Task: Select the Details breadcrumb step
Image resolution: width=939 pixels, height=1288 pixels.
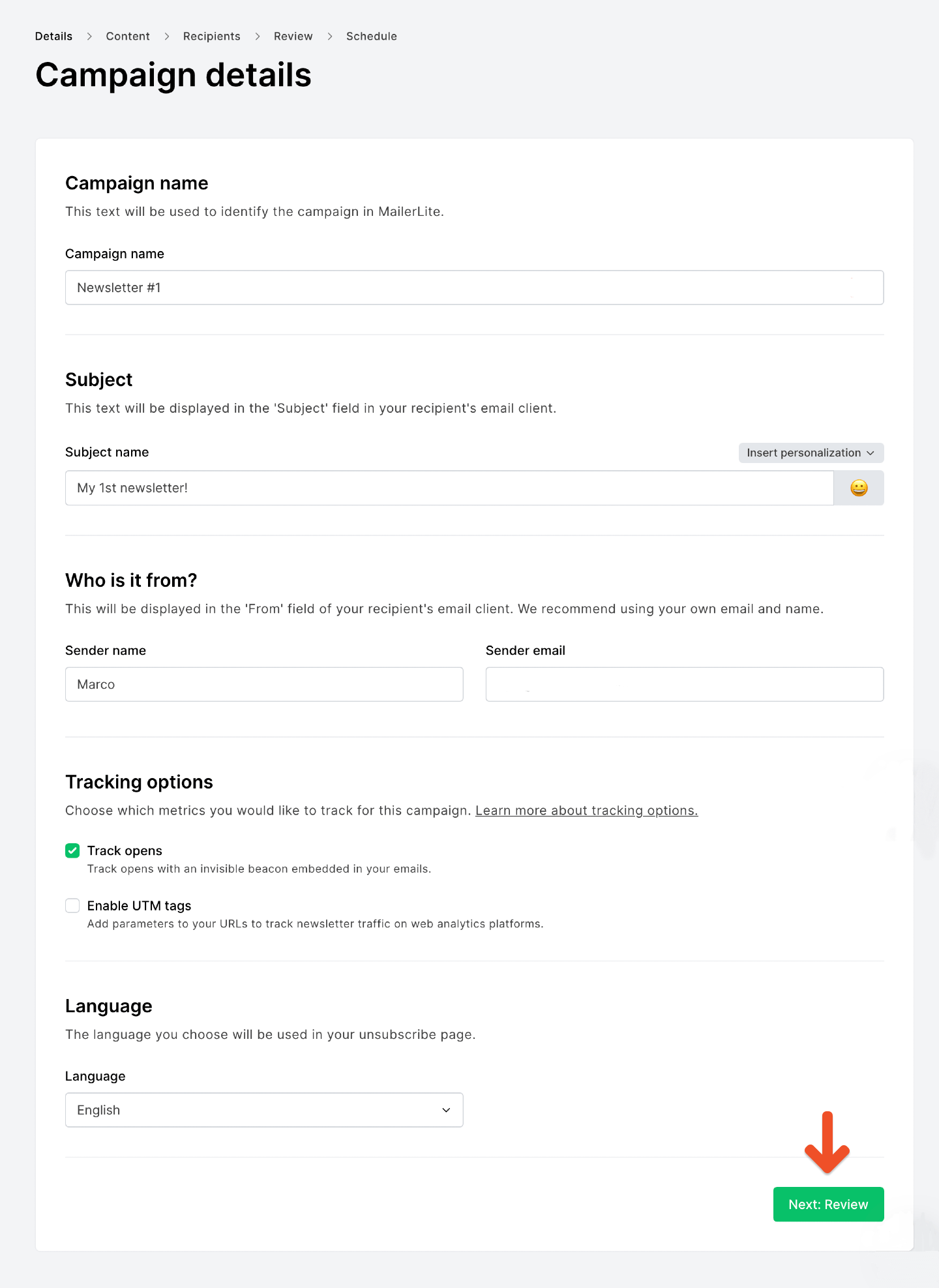Action: pyautogui.click(x=53, y=37)
